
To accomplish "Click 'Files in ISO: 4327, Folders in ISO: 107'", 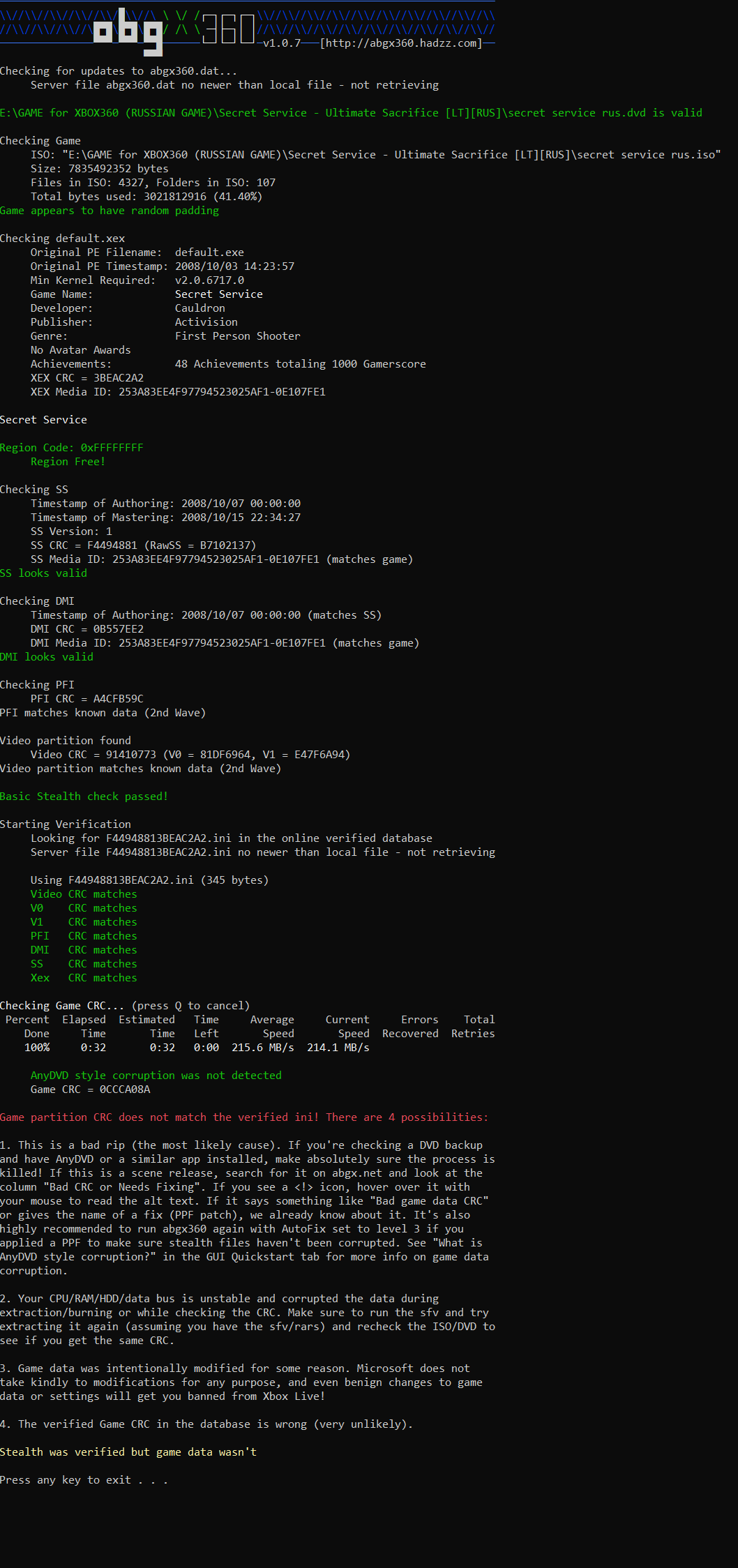I will [x=153, y=183].
